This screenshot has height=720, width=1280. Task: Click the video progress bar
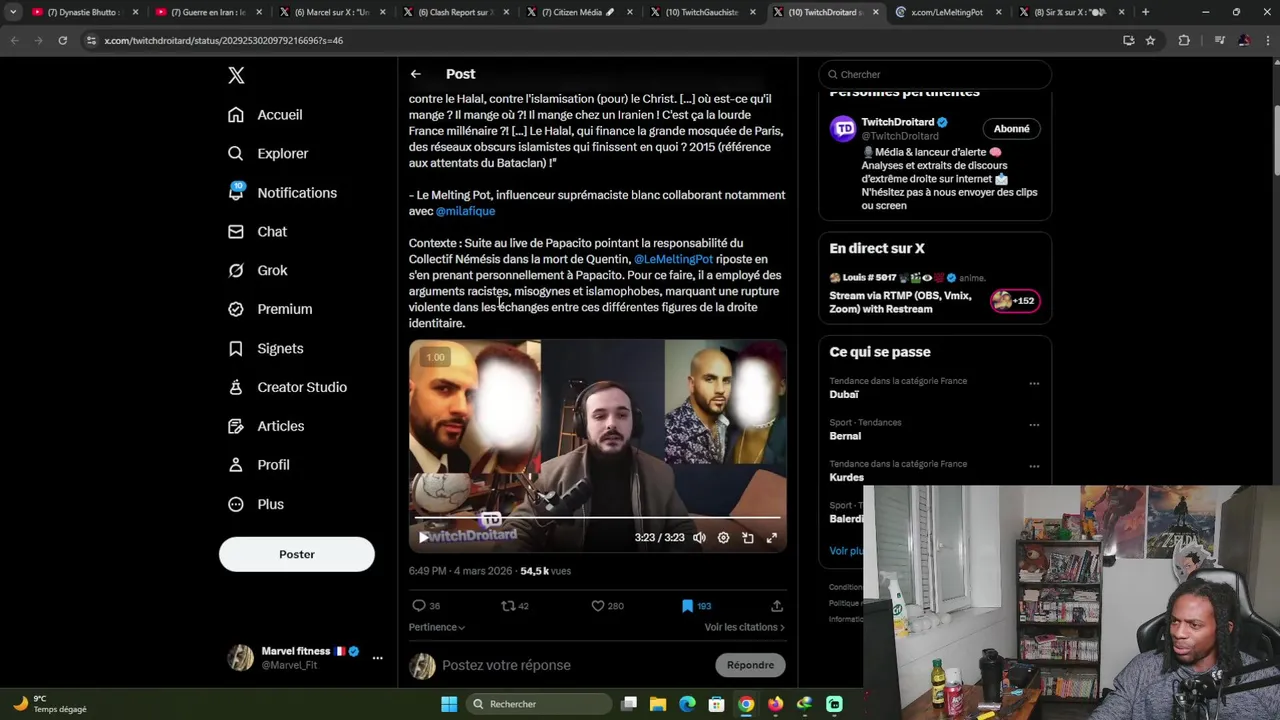point(597,518)
